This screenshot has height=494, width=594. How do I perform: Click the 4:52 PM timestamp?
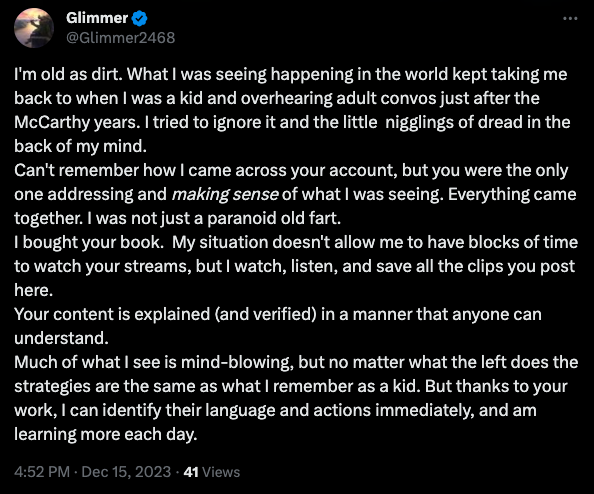coord(42,472)
